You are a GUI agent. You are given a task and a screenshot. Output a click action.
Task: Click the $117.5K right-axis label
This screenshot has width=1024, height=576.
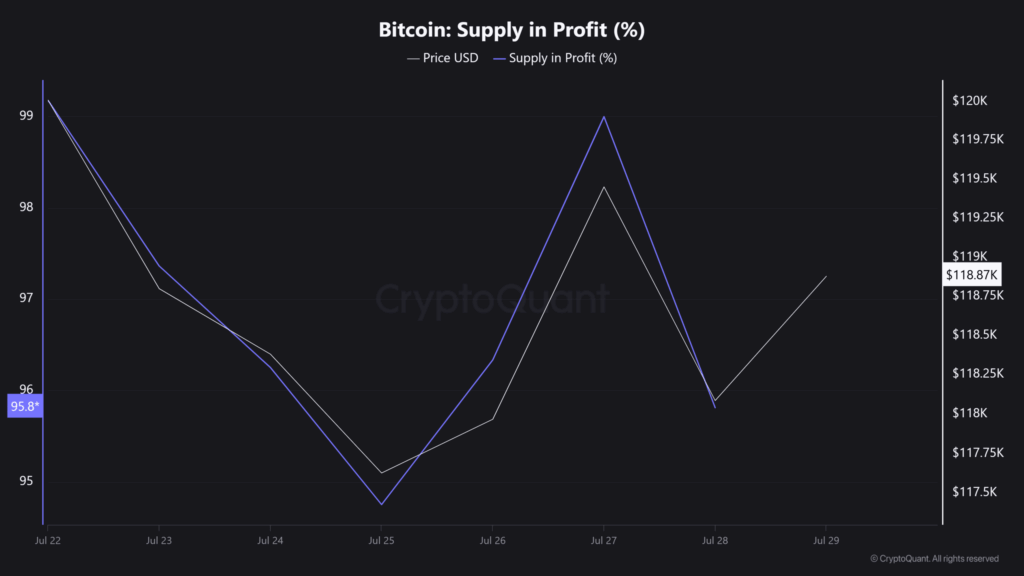pyautogui.click(x=972, y=492)
